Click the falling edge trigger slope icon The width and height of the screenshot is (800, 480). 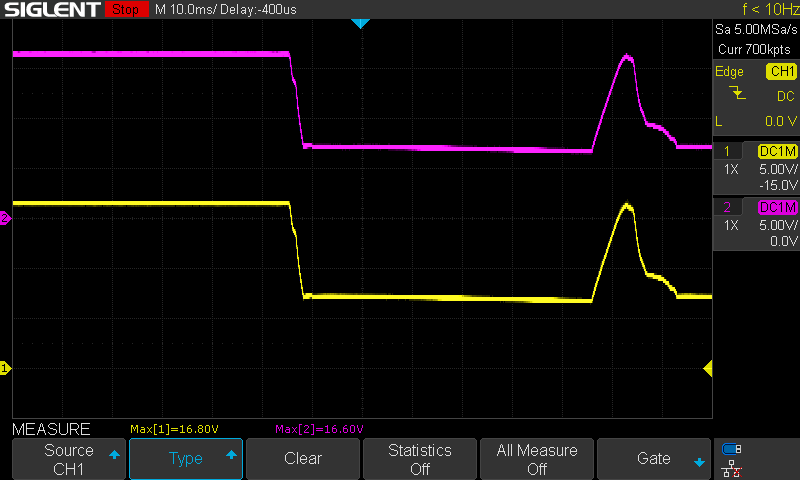point(737,93)
